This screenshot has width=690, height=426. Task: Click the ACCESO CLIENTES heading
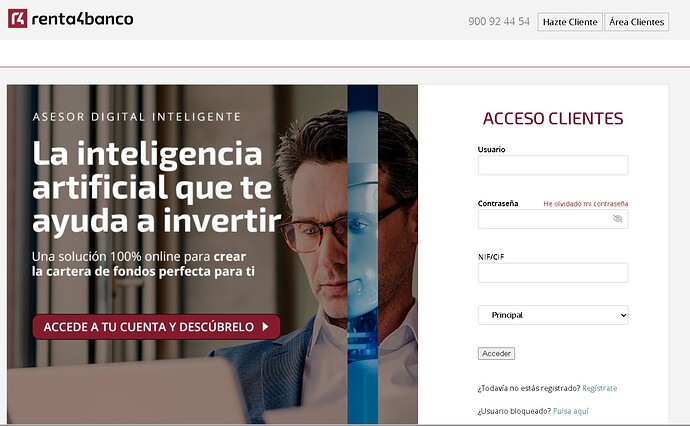click(x=553, y=118)
